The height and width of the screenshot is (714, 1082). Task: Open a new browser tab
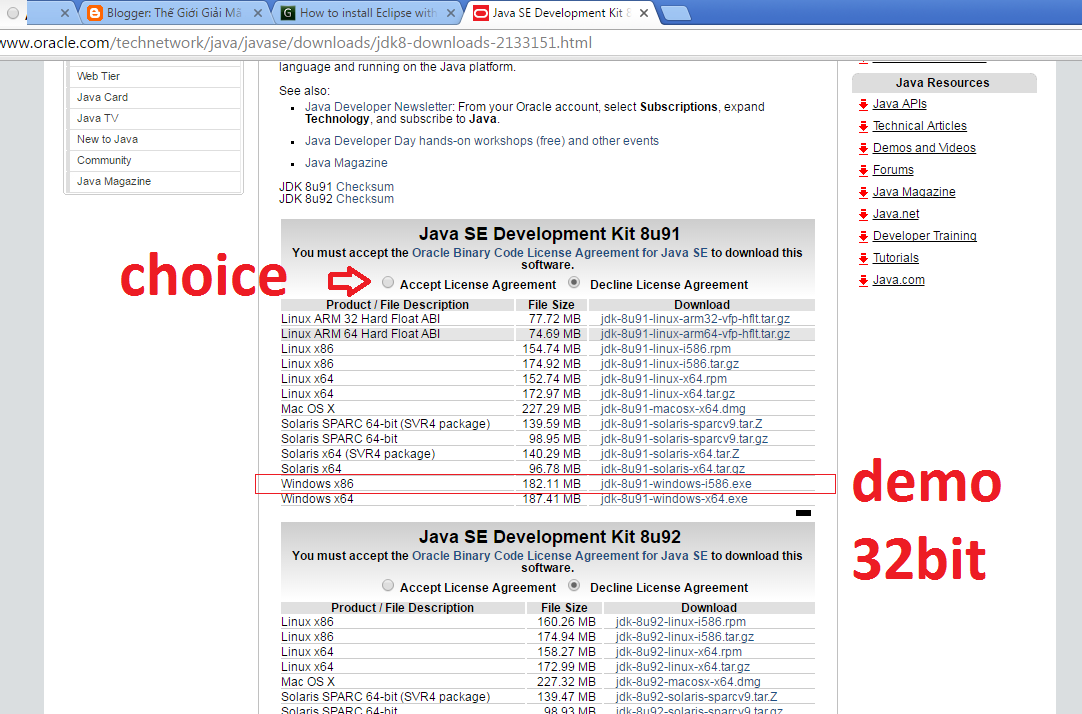coord(676,12)
